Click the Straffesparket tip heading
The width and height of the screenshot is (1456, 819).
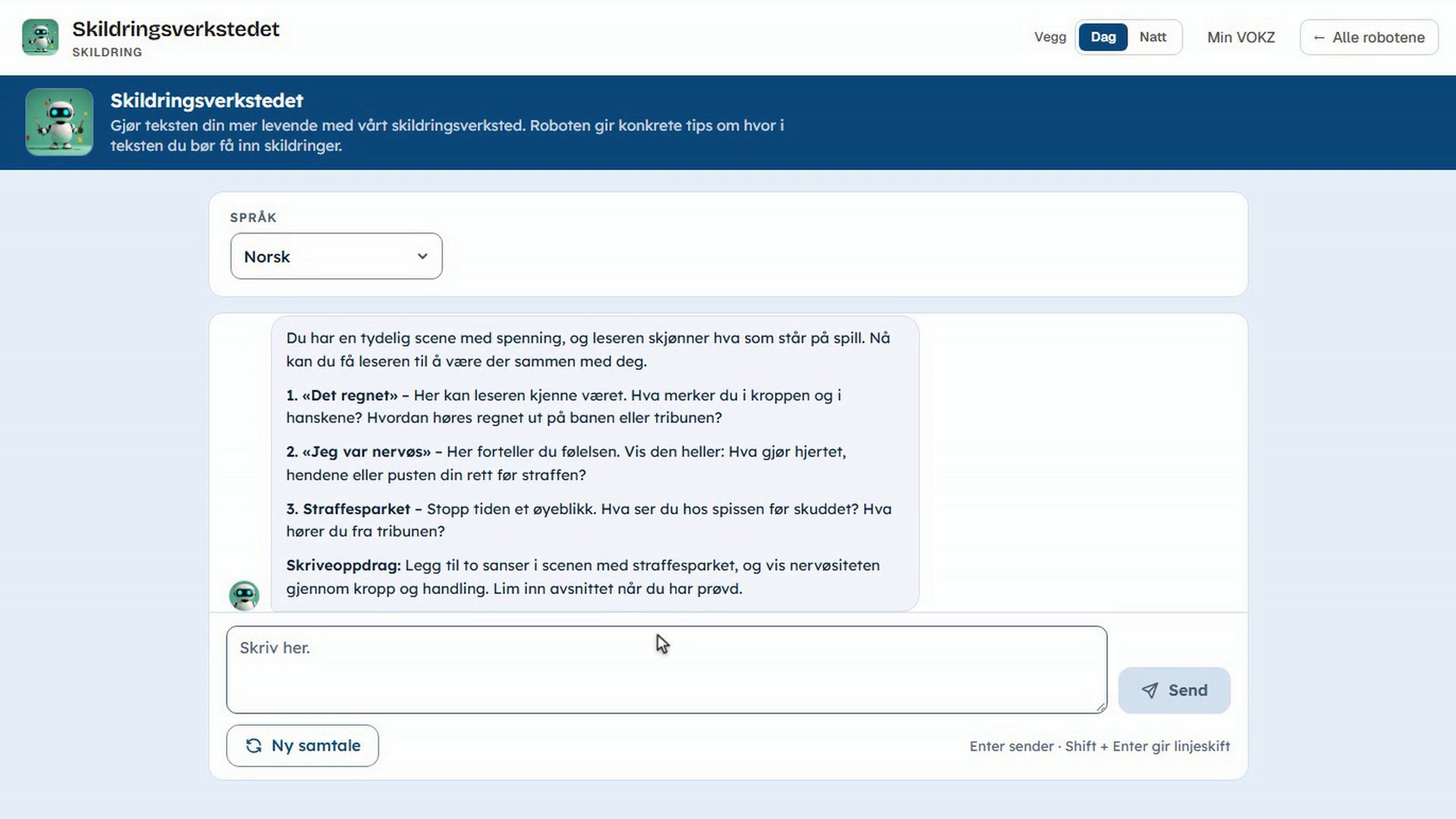coord(356,509)
